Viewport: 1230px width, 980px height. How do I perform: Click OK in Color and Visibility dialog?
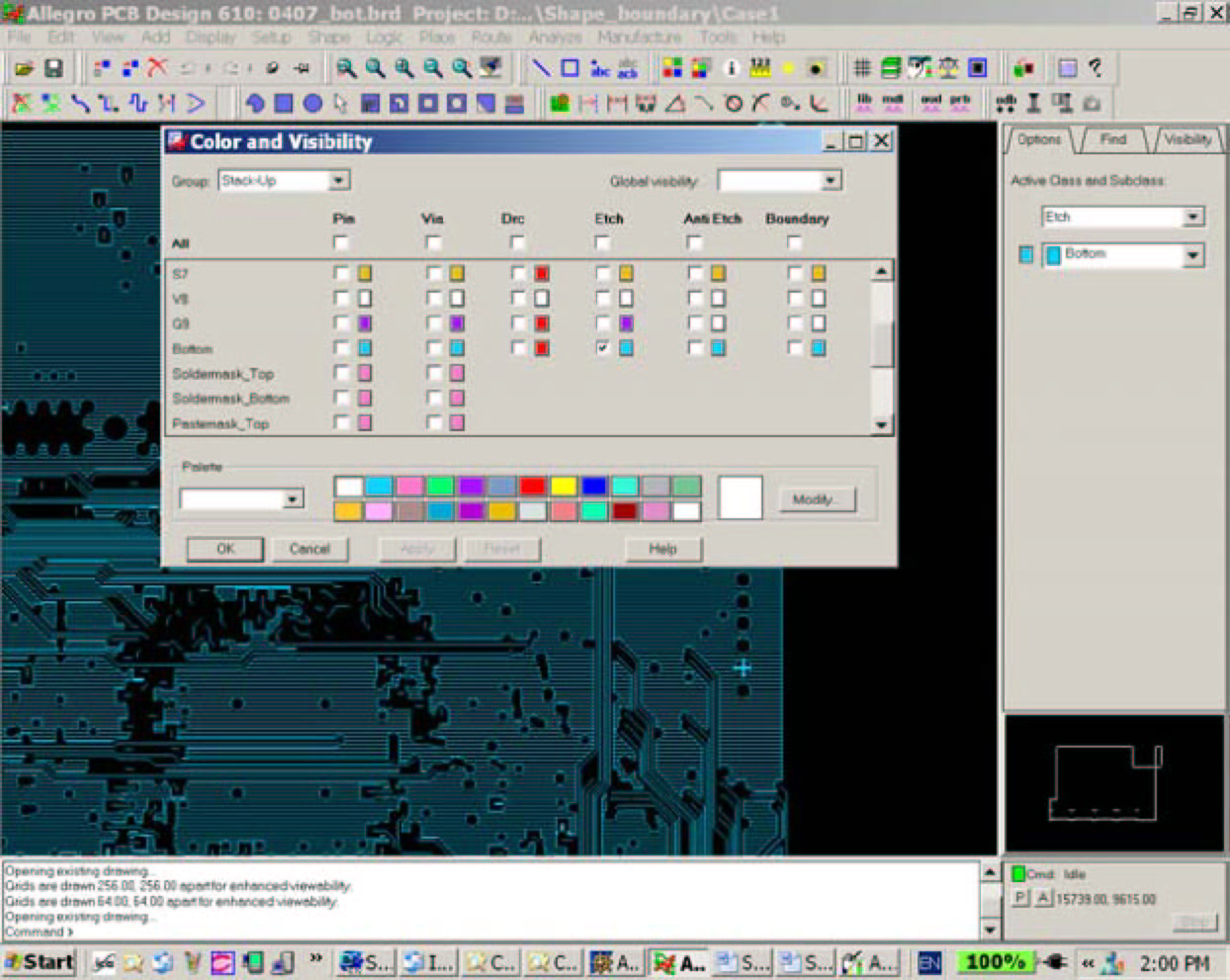pos(225,549)
